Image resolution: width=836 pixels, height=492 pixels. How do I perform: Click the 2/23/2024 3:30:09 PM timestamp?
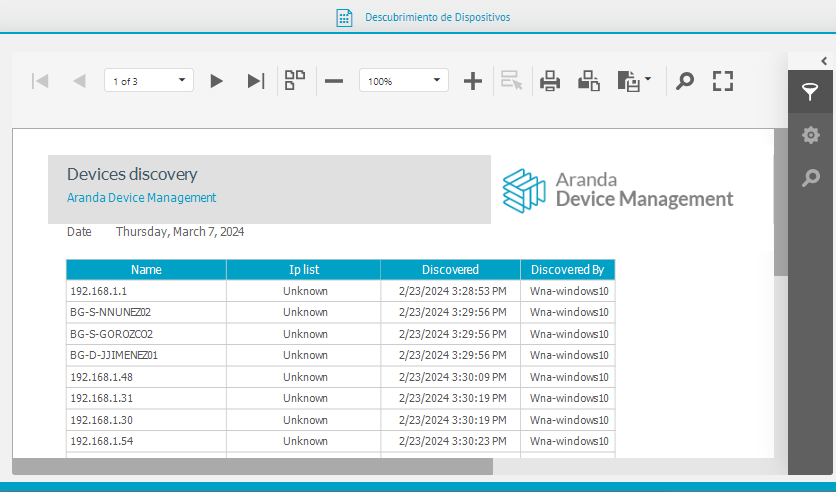tap(453, 377)
